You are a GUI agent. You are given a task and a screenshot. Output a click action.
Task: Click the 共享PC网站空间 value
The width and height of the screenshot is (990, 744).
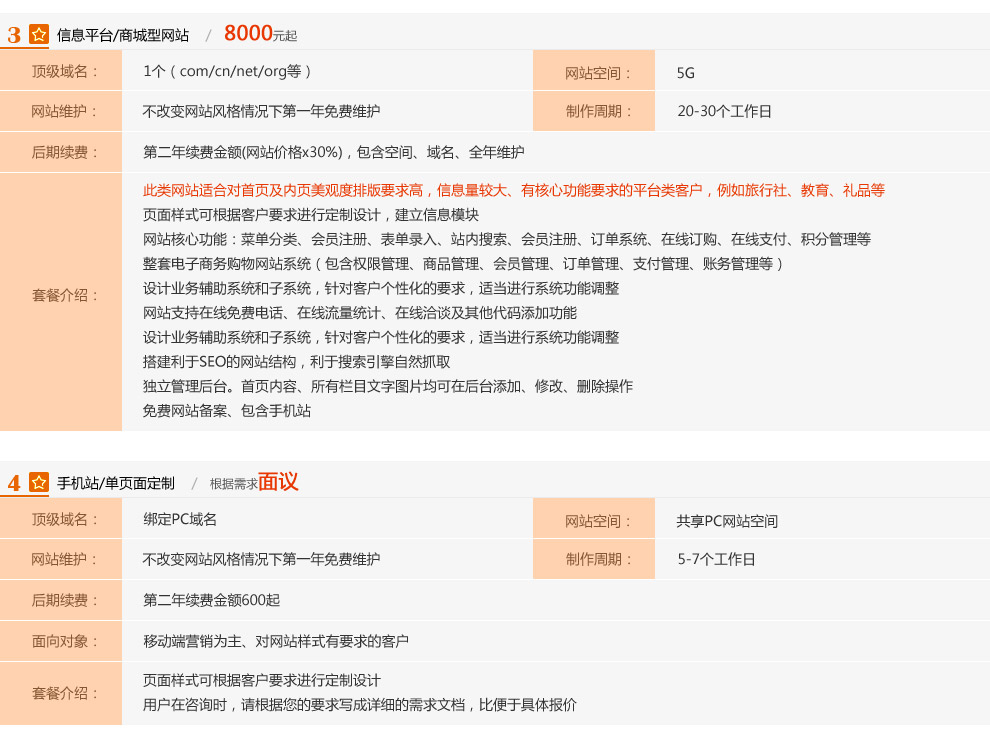727,521
